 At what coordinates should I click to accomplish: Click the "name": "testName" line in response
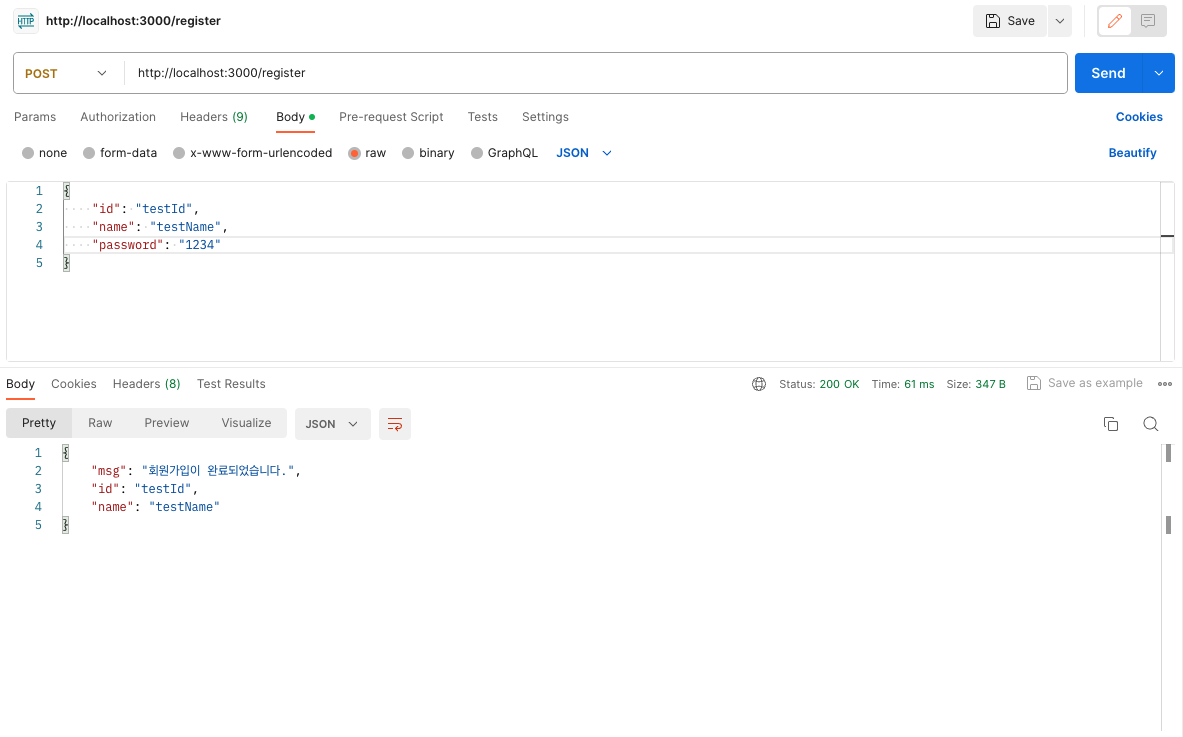coord(155,507)
